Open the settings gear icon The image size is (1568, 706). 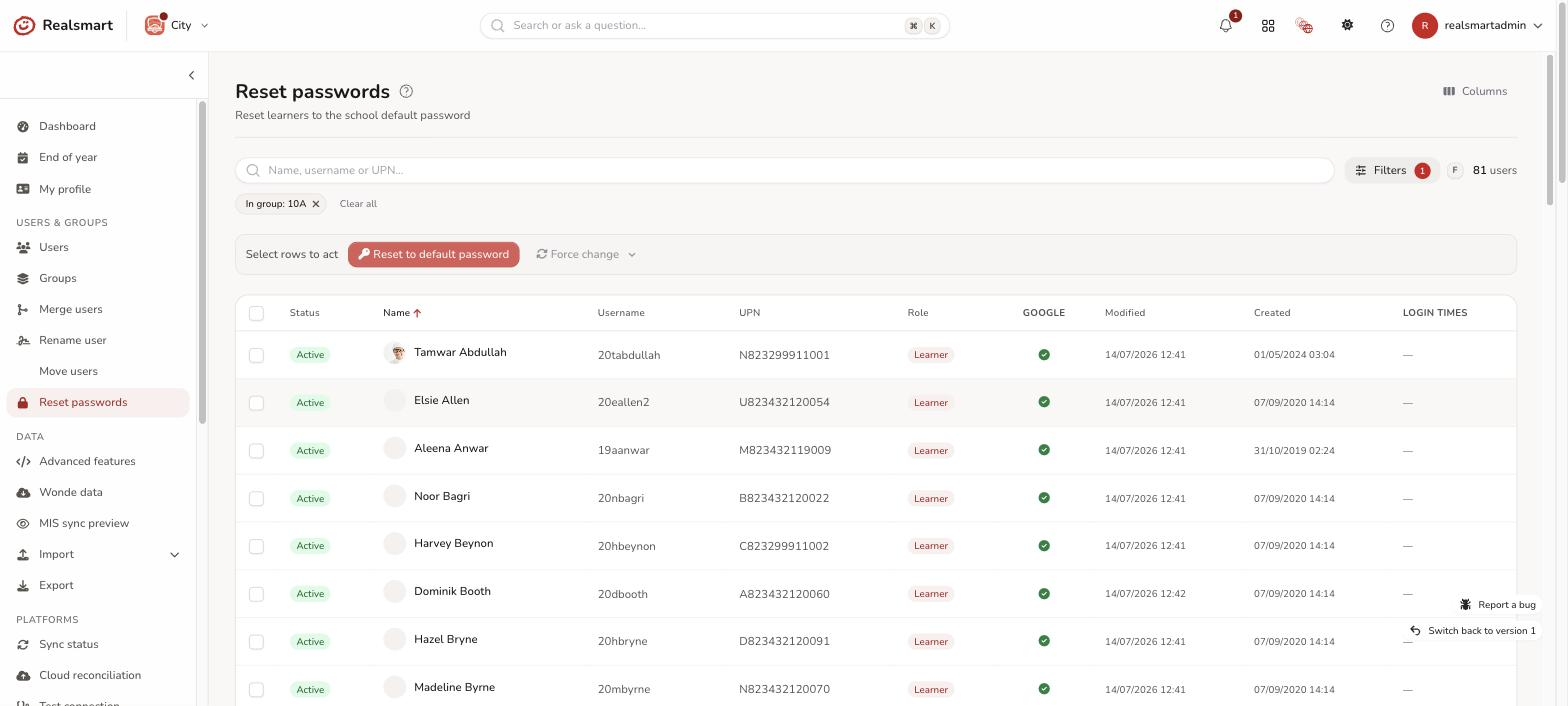1347,26
